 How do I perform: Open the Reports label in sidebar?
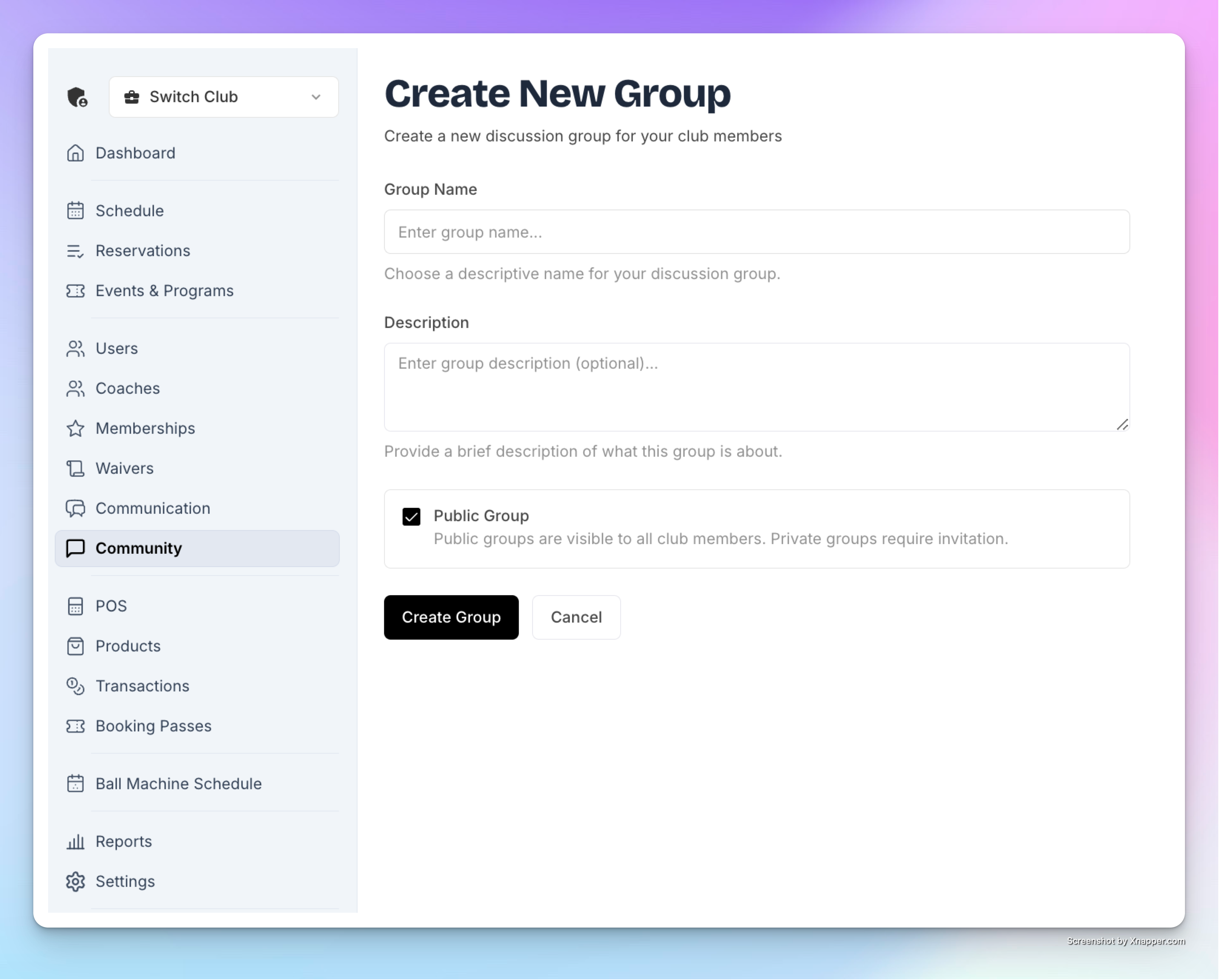coord(124,841)
